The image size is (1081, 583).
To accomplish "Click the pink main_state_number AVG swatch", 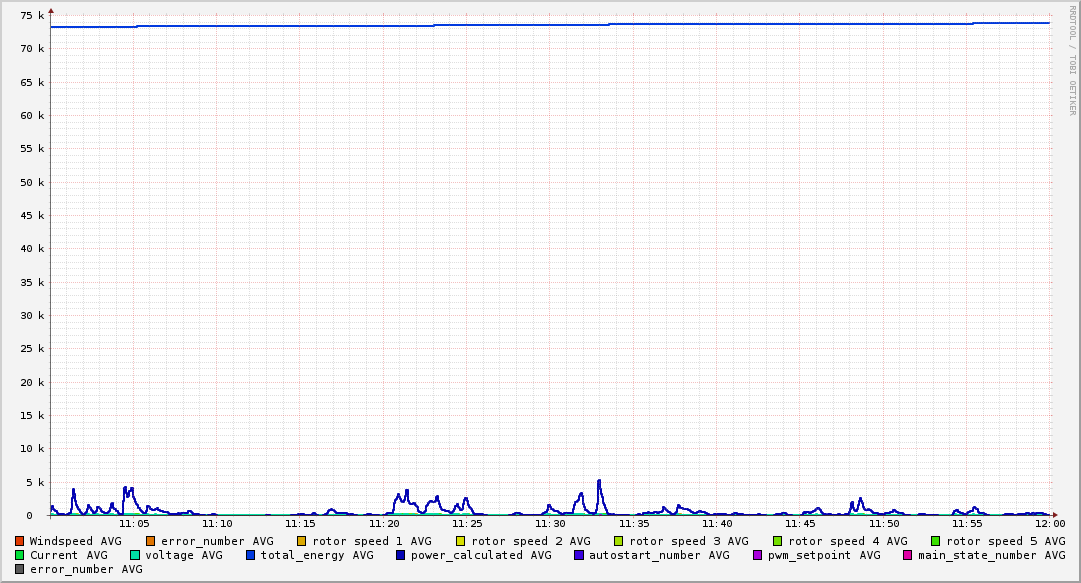I will click(x=908, y=555).
